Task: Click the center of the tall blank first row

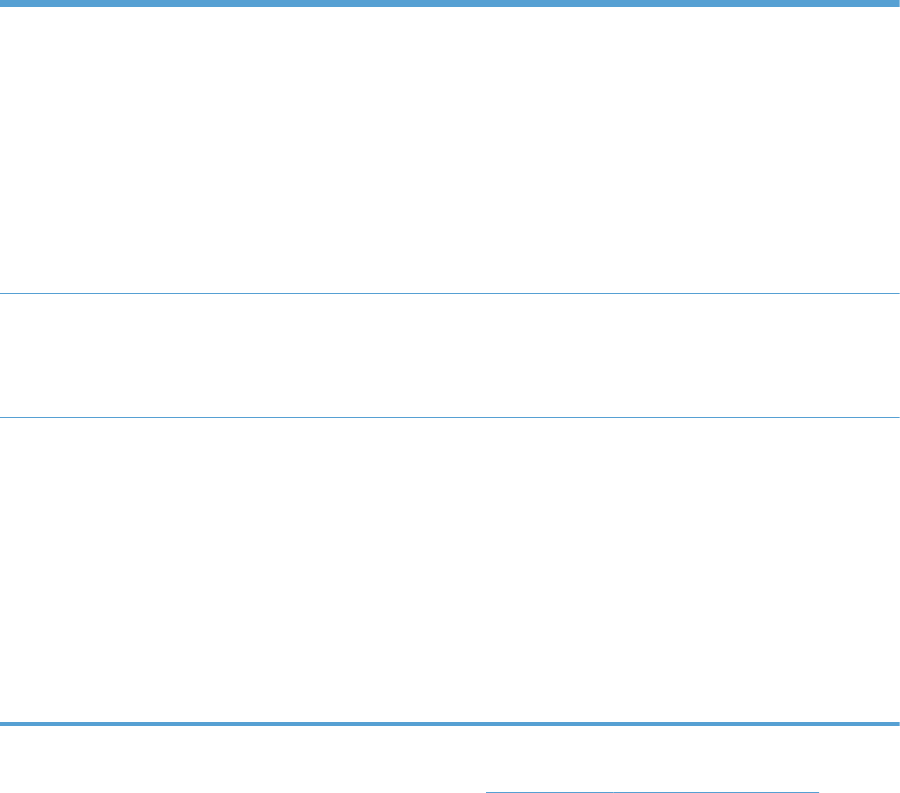Action: coord(450,150)
